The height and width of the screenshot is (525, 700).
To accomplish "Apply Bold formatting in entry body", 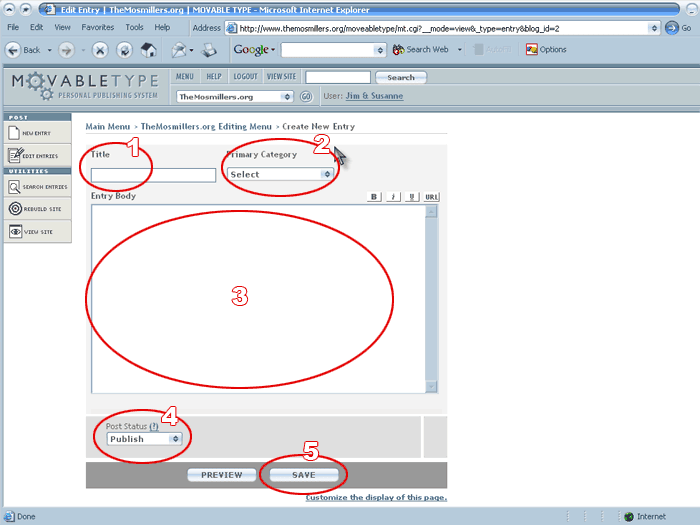I will pyautogui.click(x=374, y=196).
